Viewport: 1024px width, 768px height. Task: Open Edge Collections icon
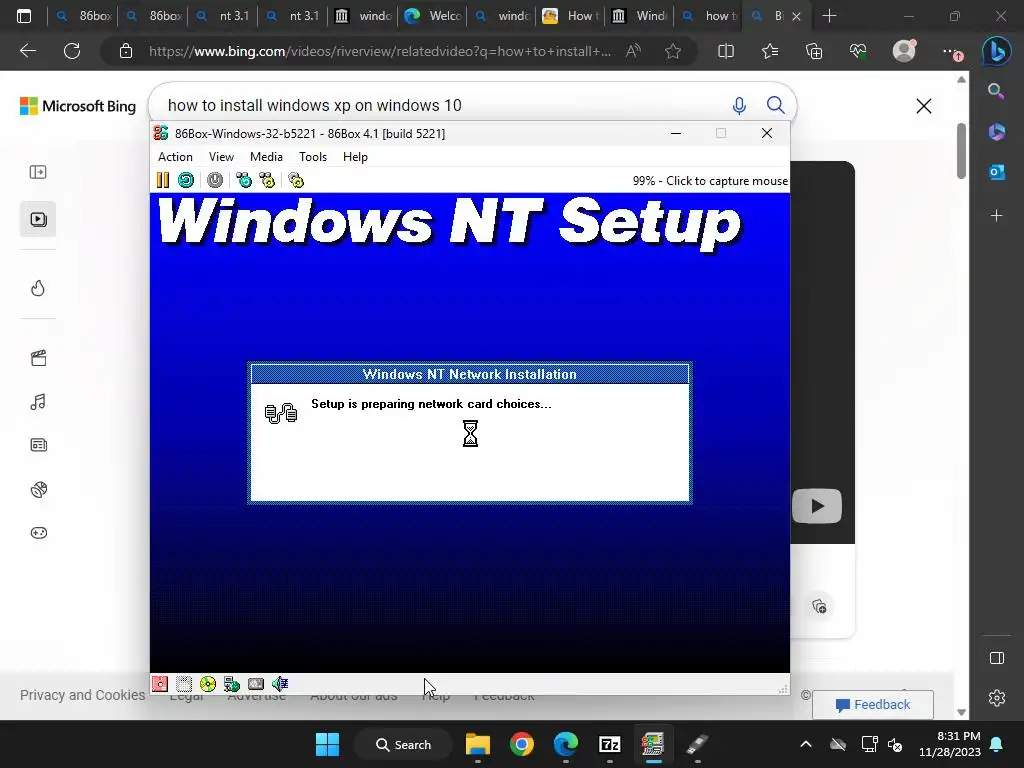[x=814, y=51]
